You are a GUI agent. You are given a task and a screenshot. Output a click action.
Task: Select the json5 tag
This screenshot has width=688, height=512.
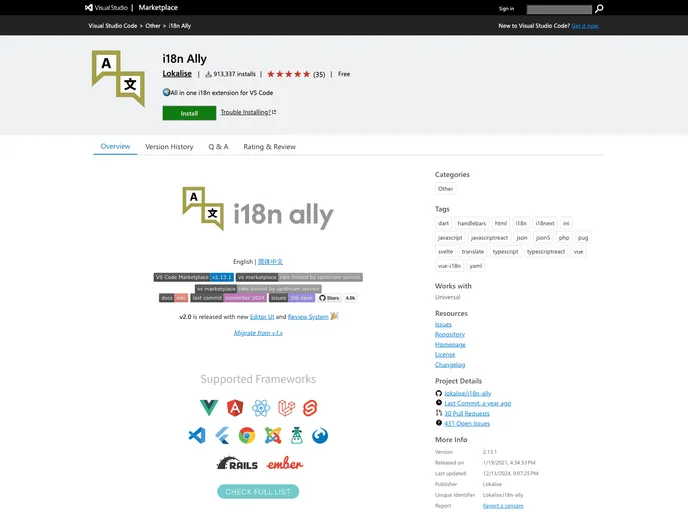point(543,238)
